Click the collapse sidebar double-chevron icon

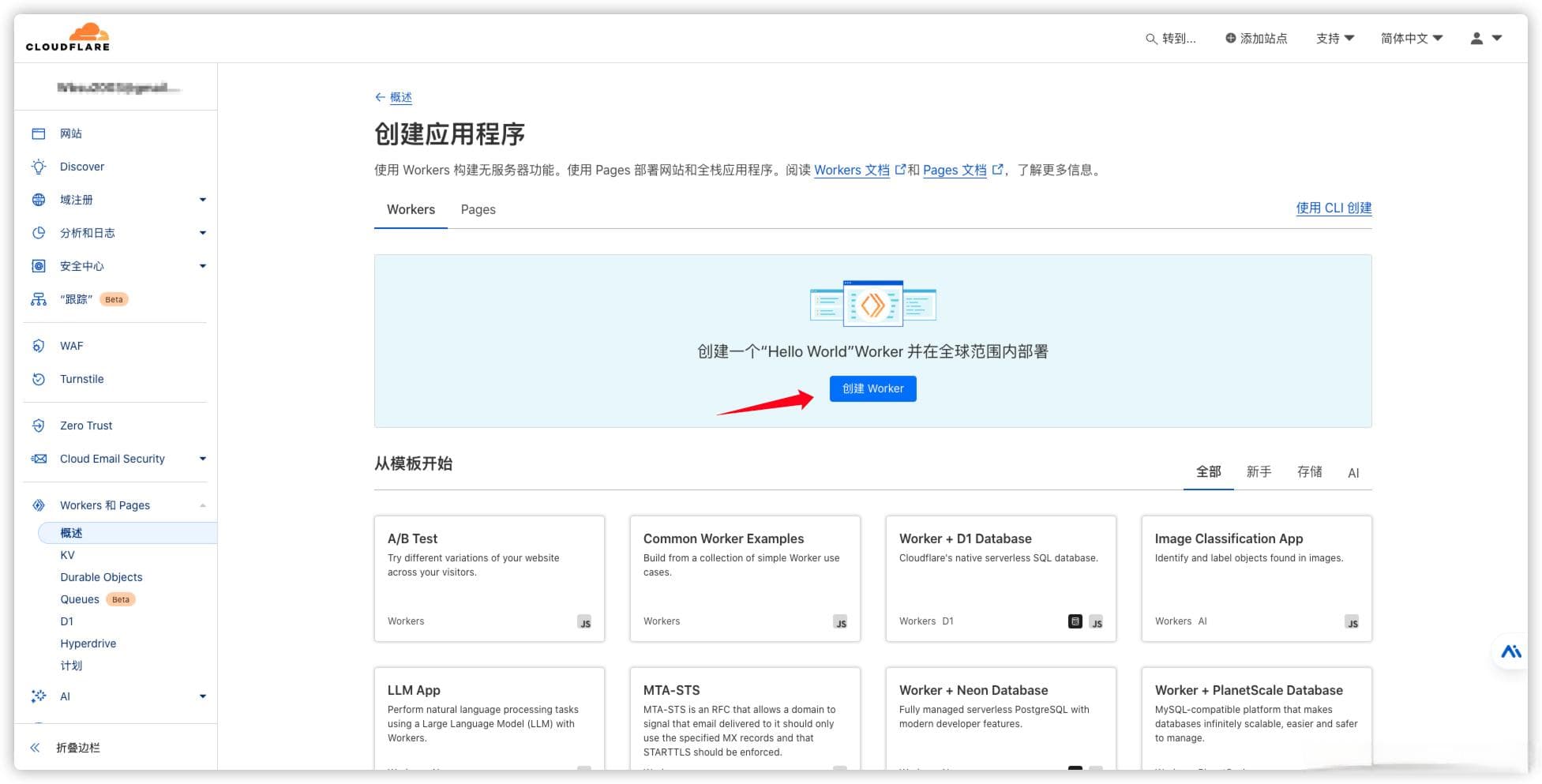35,748
